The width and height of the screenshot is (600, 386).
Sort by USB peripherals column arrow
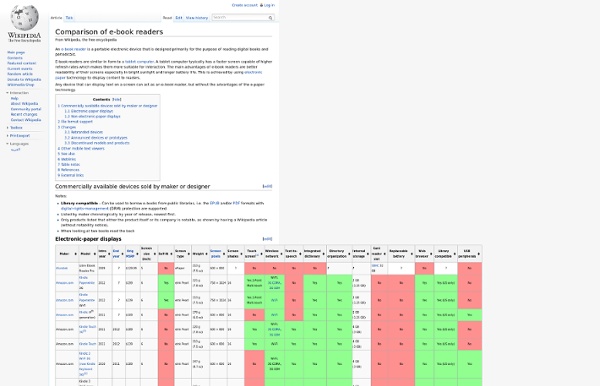(x=479, y=254)
